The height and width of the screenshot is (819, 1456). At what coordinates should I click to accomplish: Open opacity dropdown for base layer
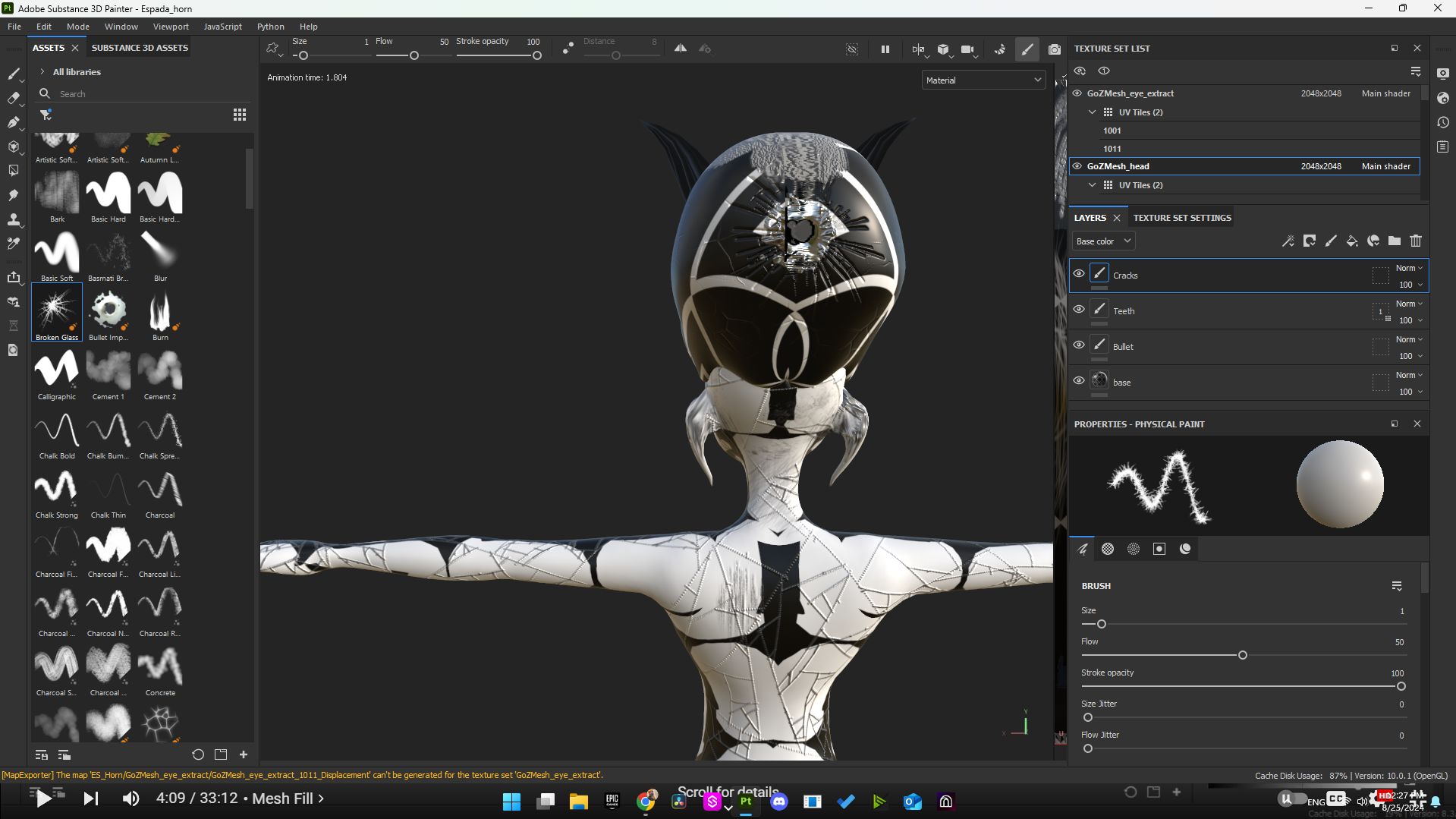(1410, 392)
